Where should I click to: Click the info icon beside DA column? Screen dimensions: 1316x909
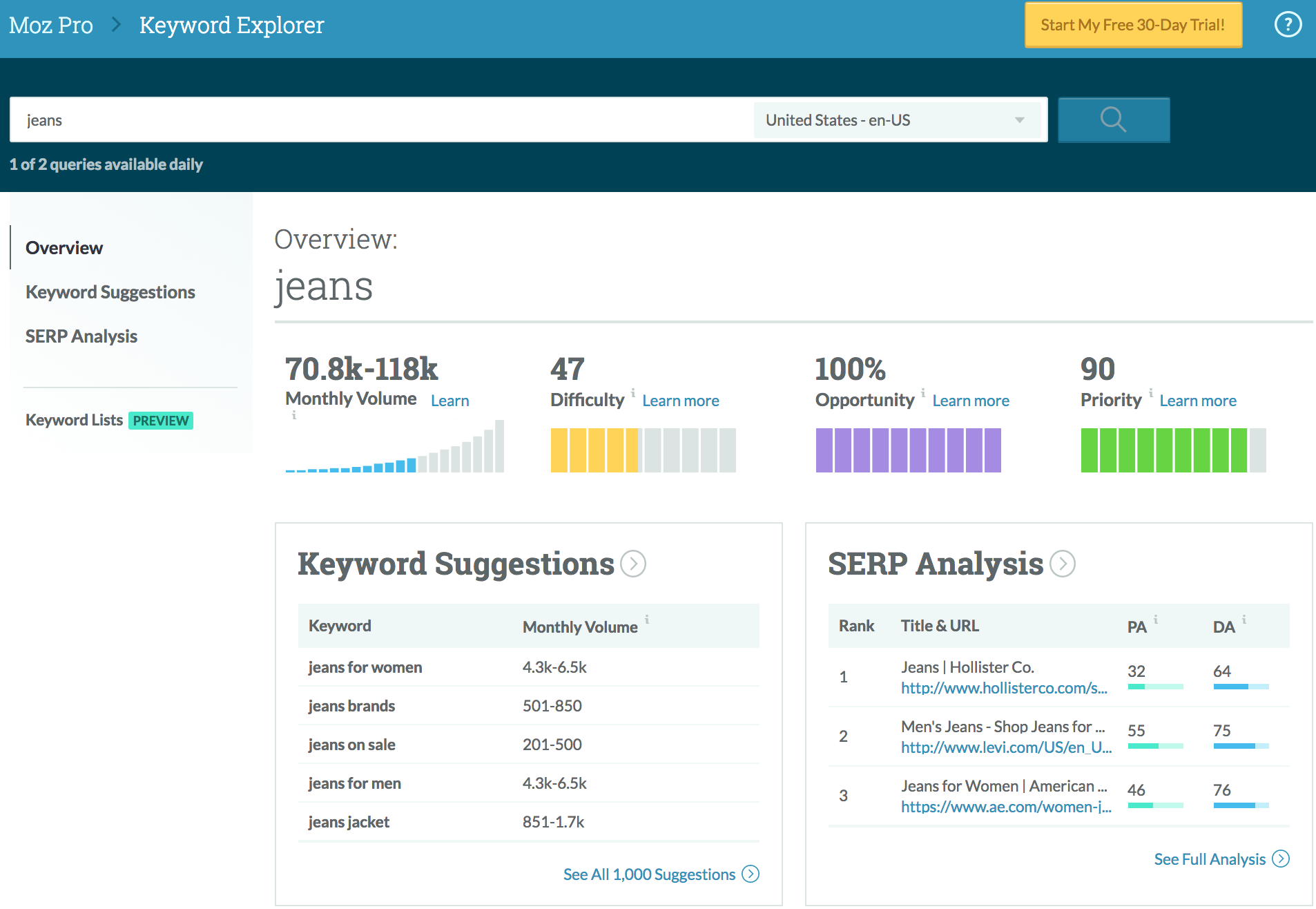coord(1244,619)
